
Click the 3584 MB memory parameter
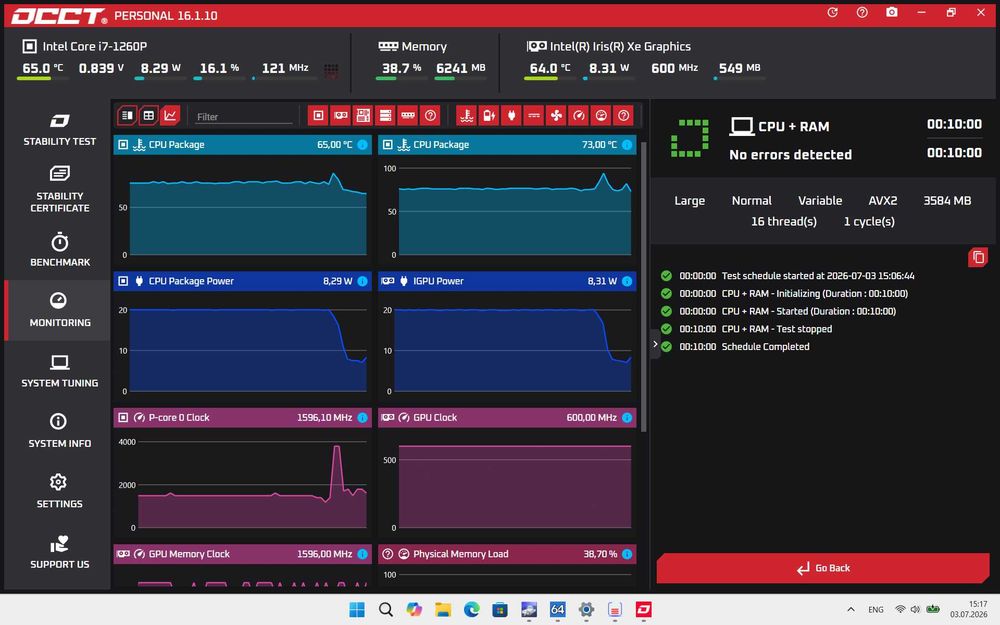click(947, 201)
